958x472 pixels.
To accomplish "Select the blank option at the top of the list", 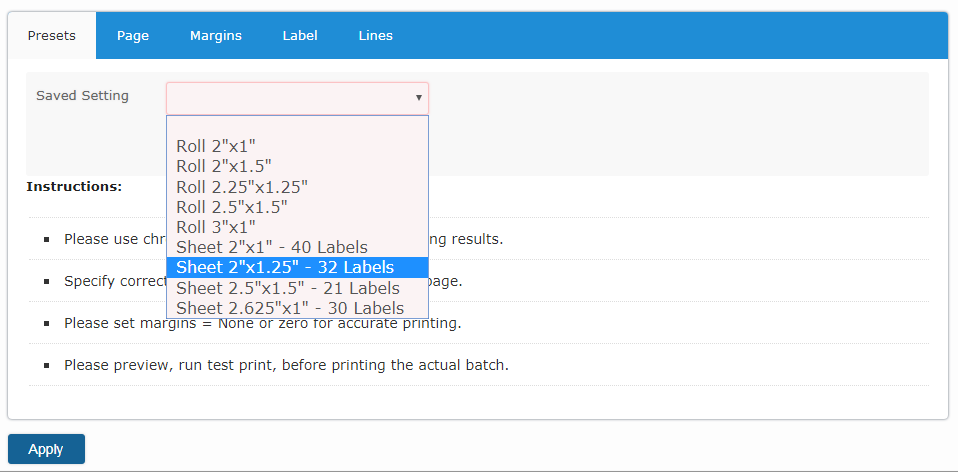I will point(298,126).
